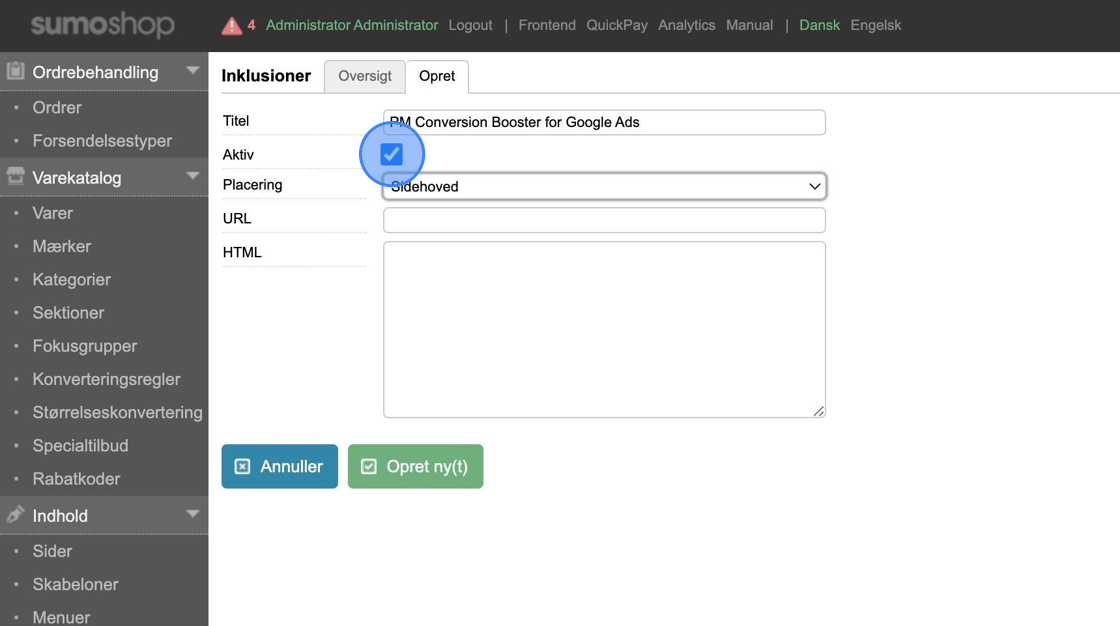Switch to the Oversigt tab
Screen dimensions: 1120x626
363,75
